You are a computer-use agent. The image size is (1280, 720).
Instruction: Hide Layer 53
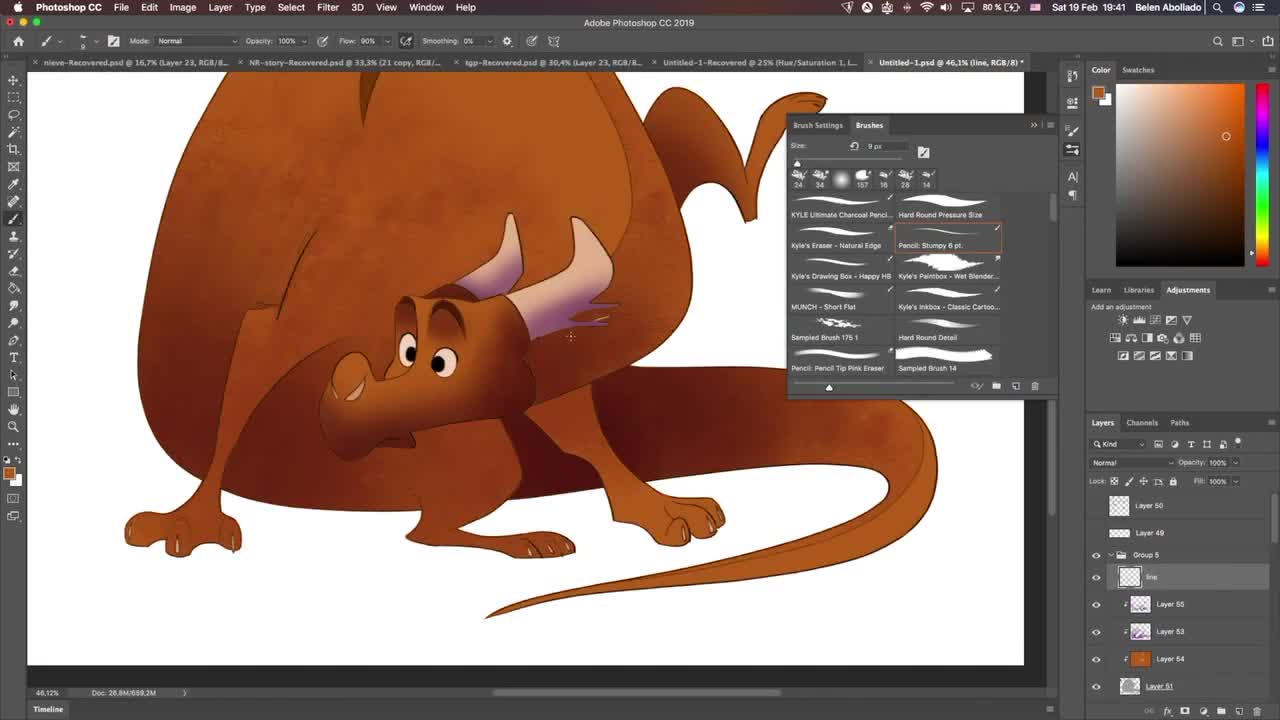tap(1096, 632)
